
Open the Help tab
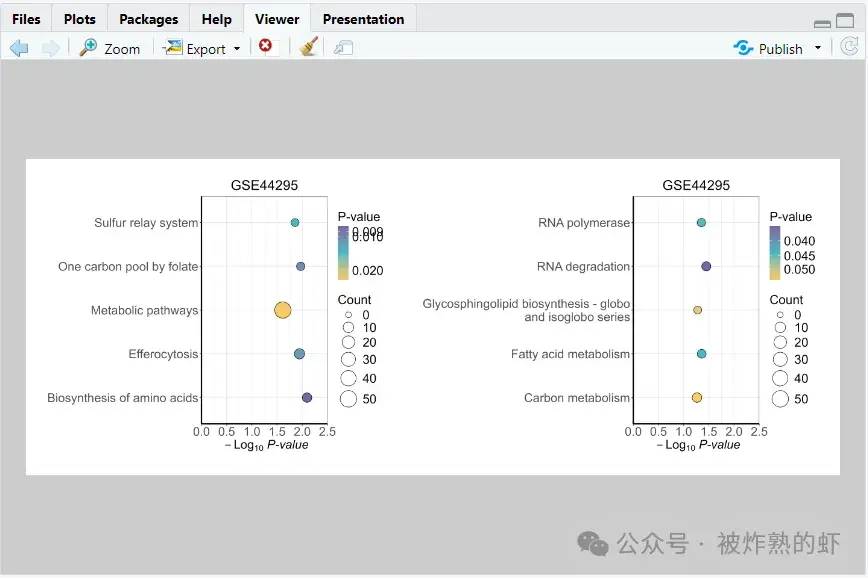(x=216, y=18)
